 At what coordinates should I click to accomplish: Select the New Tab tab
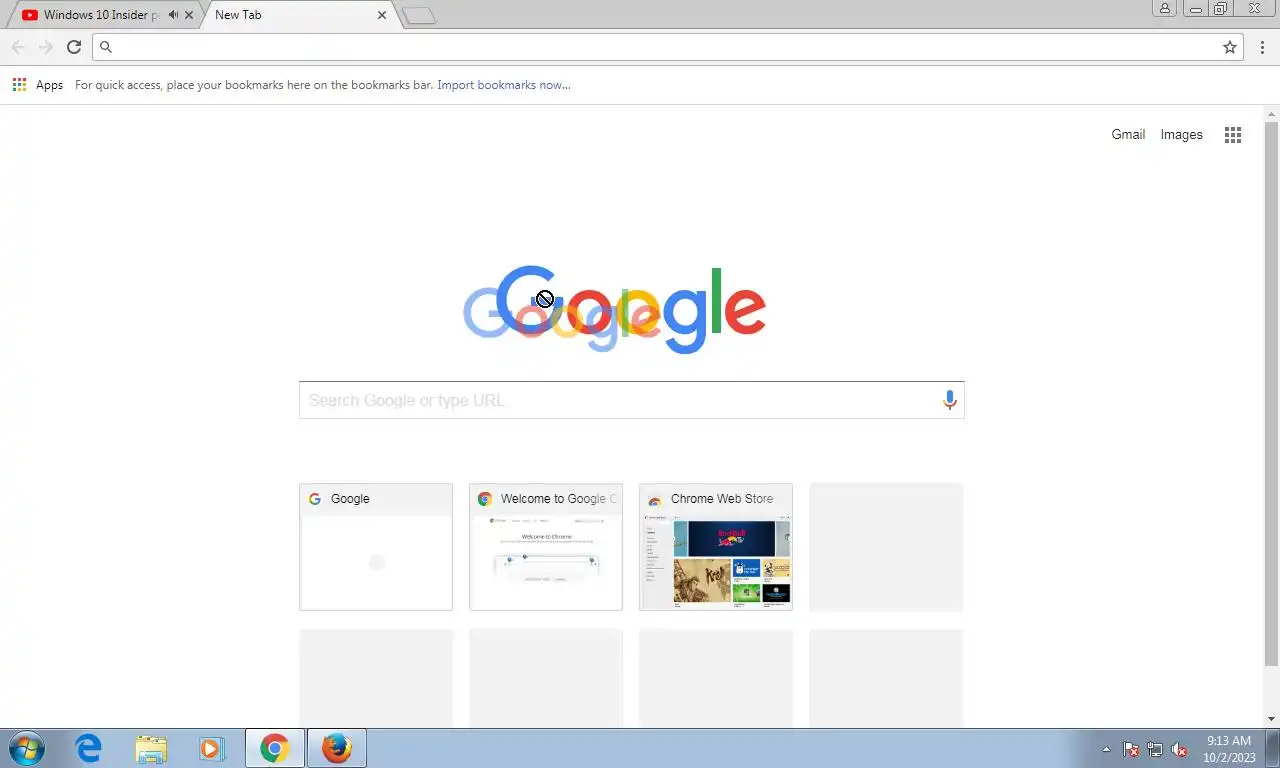click(298, 15)
